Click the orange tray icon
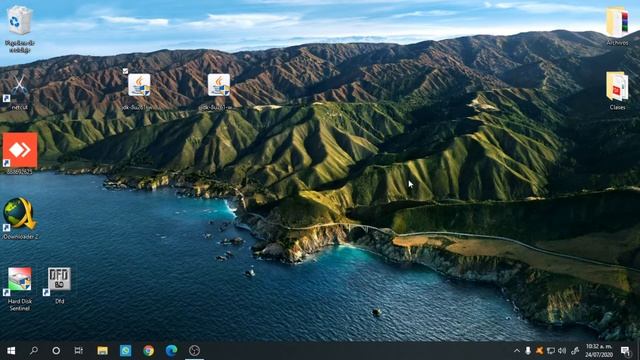Viewport: 640px width, 360px height. pos(539,351)
